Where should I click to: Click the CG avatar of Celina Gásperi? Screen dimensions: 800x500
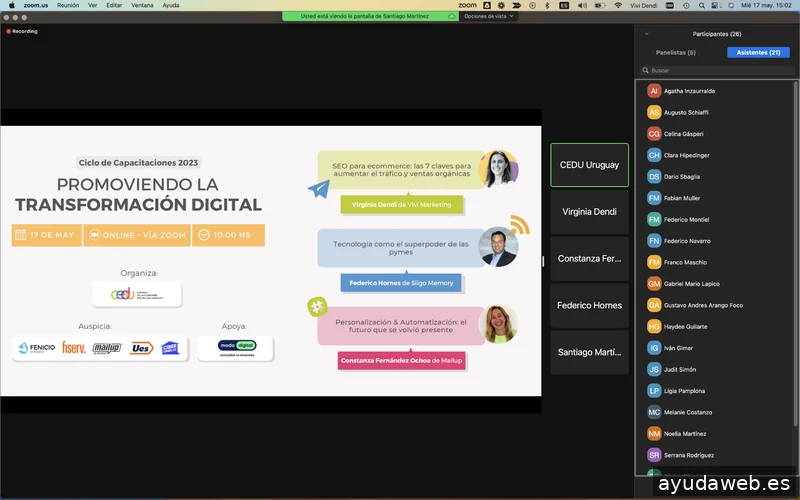click(x=654, y=134)
